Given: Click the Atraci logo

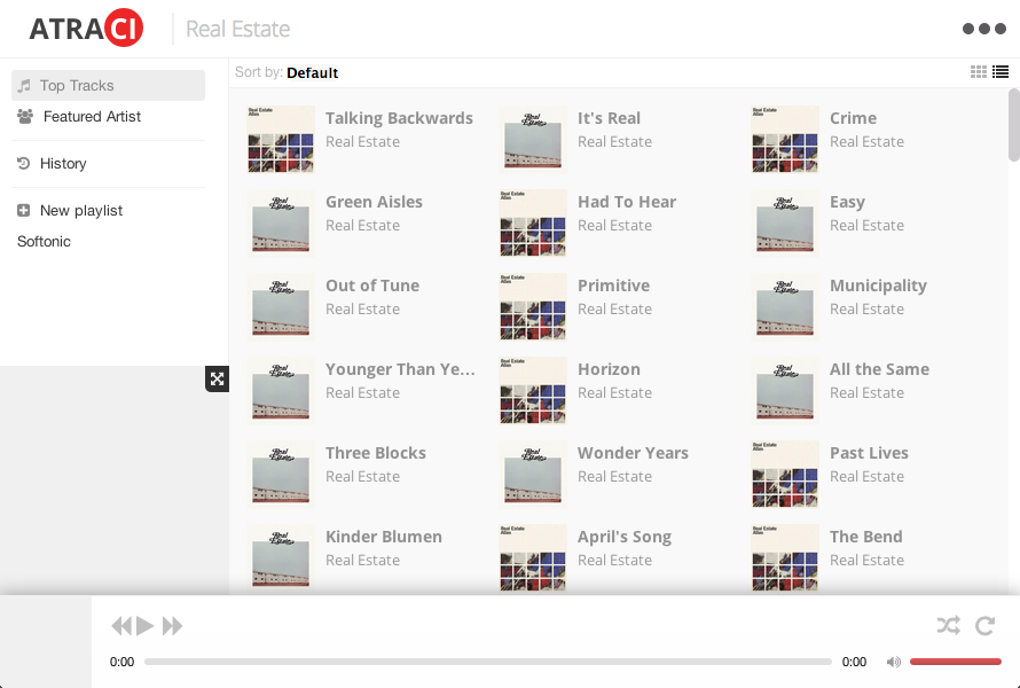Looking at the screenshot, I should tap(86, 28).
